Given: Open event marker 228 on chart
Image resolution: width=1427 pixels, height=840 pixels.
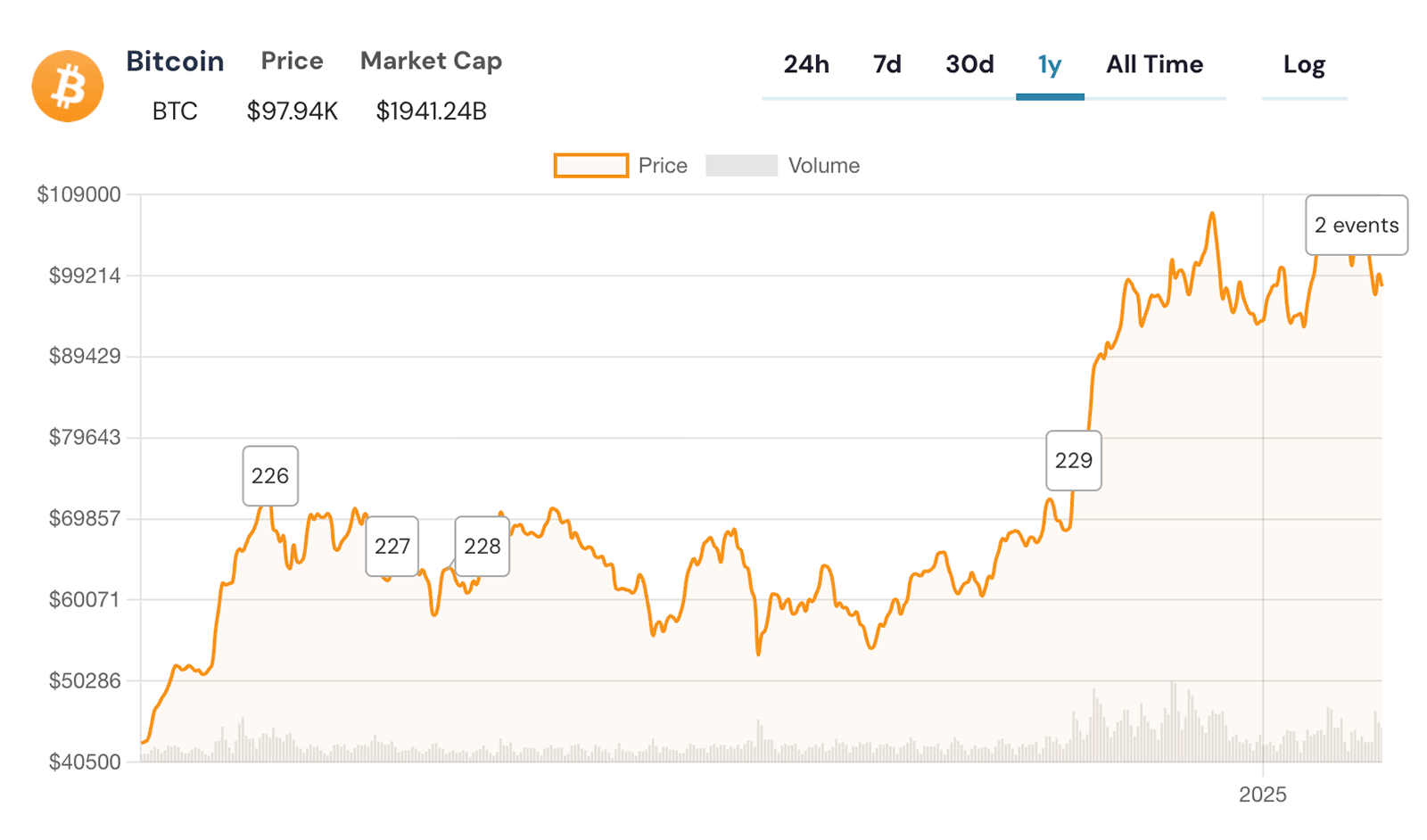Looking at the screenshot, I should coord(483,546).
